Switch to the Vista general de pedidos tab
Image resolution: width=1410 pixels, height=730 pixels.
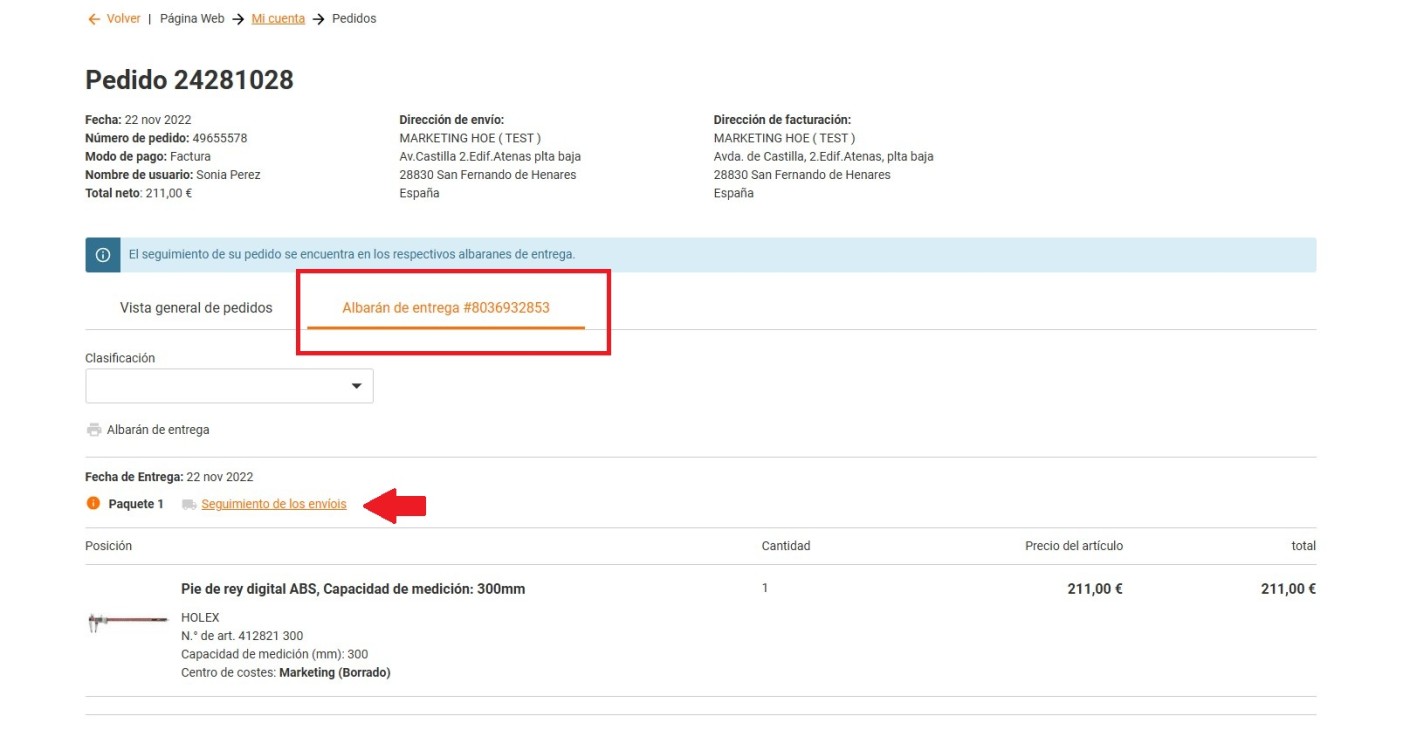point(196,308)
